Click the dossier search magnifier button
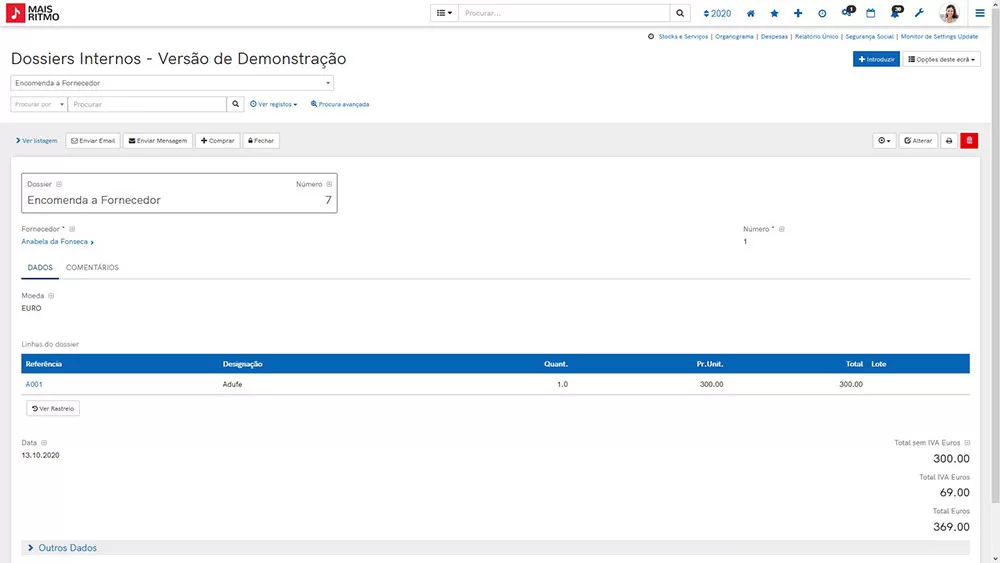Screen dimensions: 1000x563 235,104
